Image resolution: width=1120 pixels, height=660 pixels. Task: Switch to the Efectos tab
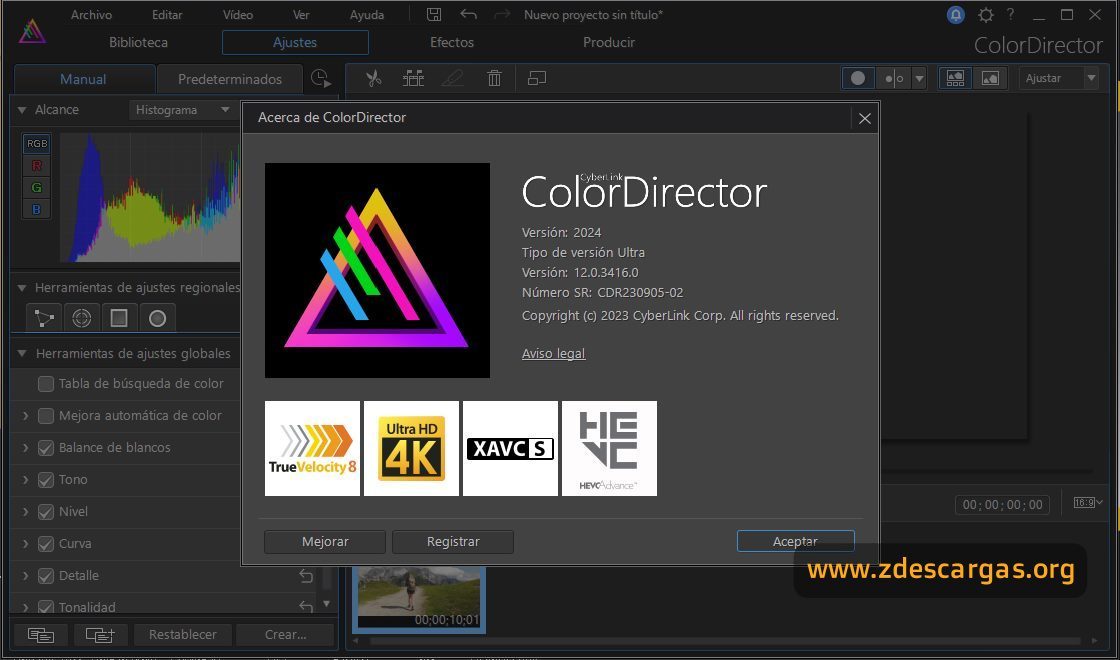click(x=451, y=42)
